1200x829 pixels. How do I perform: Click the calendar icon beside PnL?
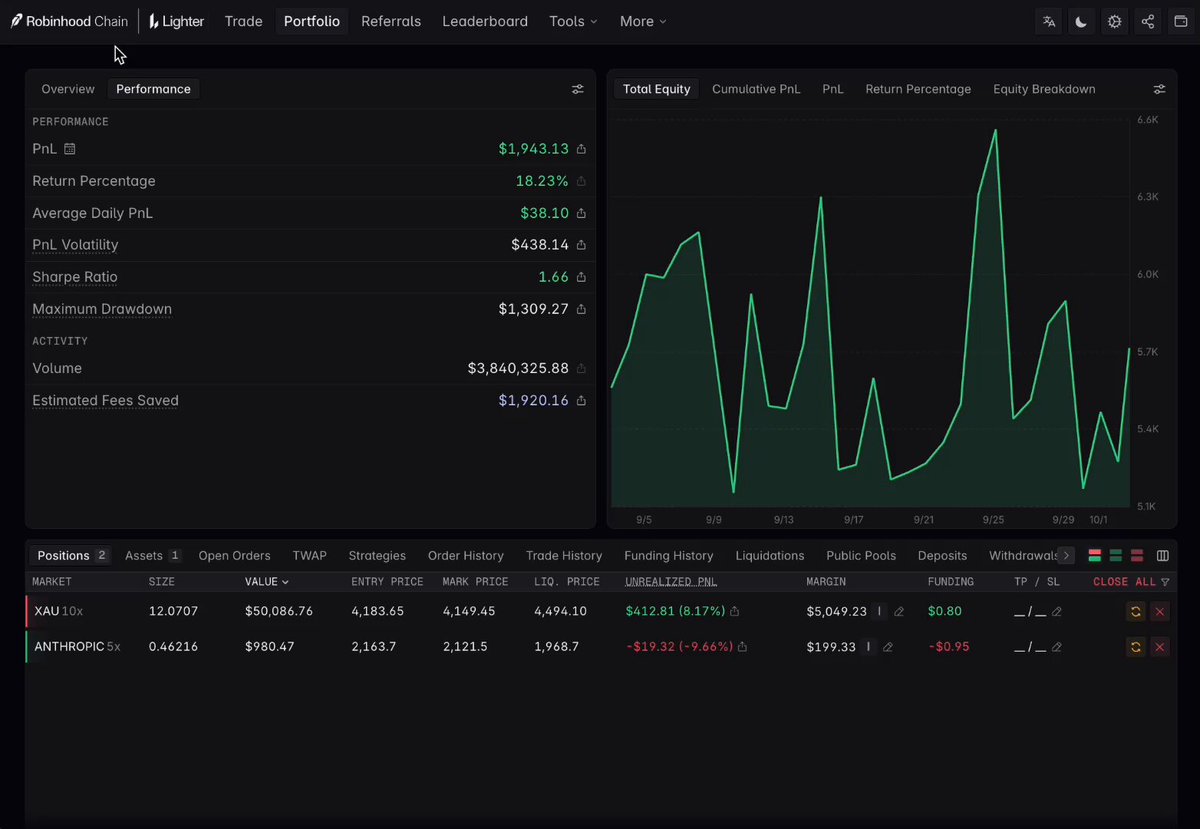tap(70, 149)
